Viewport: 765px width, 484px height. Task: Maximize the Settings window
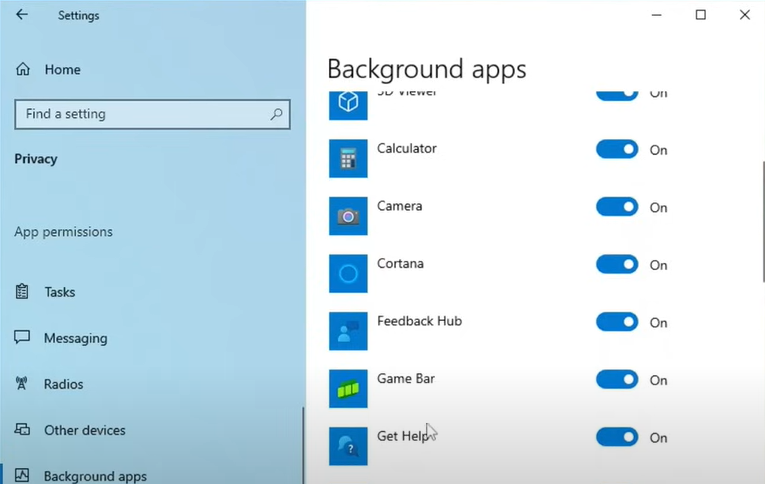pyautogui.click(x=701, y=15)
